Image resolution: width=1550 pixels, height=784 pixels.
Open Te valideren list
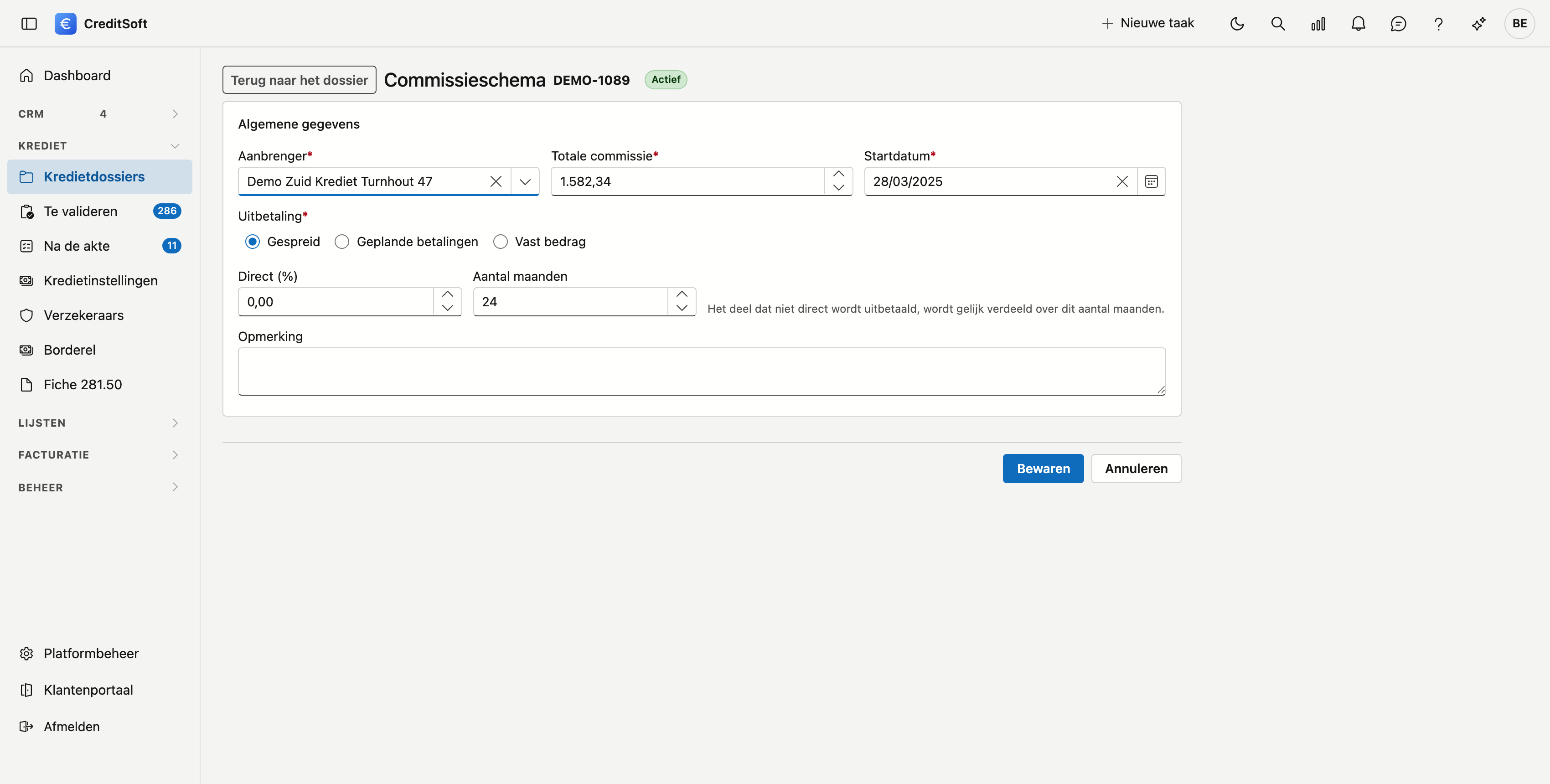coord(99,211)
